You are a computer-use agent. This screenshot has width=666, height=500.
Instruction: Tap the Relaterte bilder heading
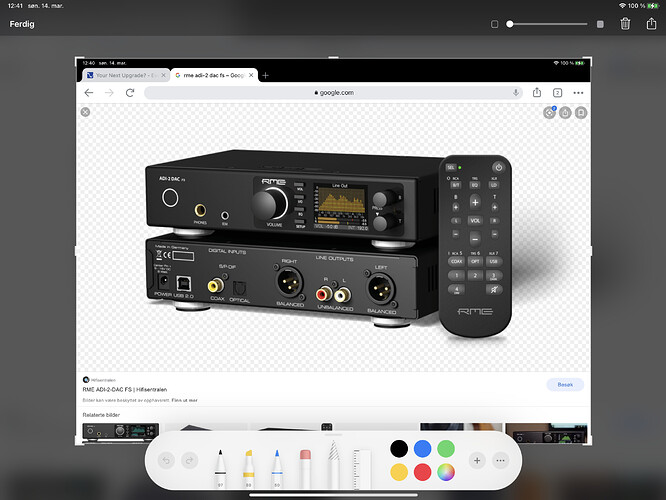101,415
